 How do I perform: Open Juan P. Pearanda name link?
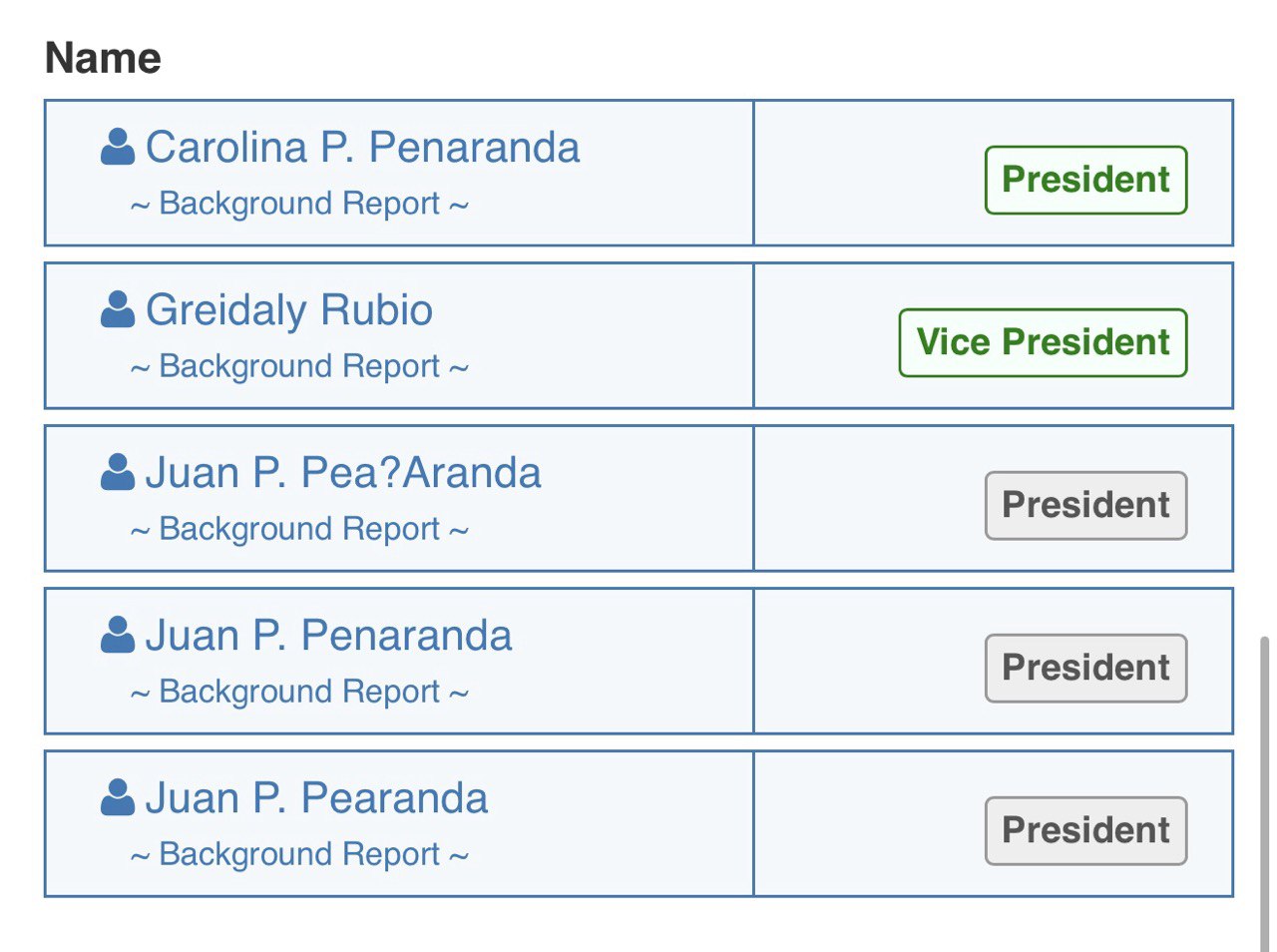coord(316,798)
